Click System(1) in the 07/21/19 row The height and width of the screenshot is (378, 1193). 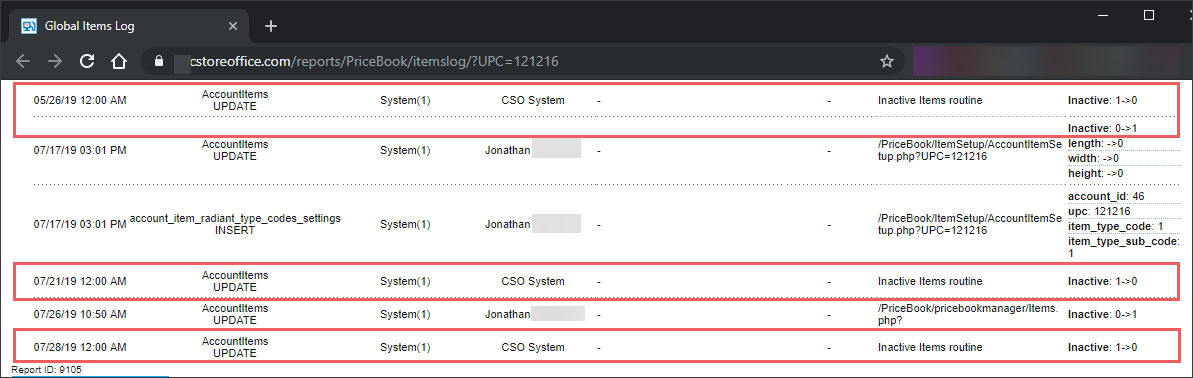point(405,281)
